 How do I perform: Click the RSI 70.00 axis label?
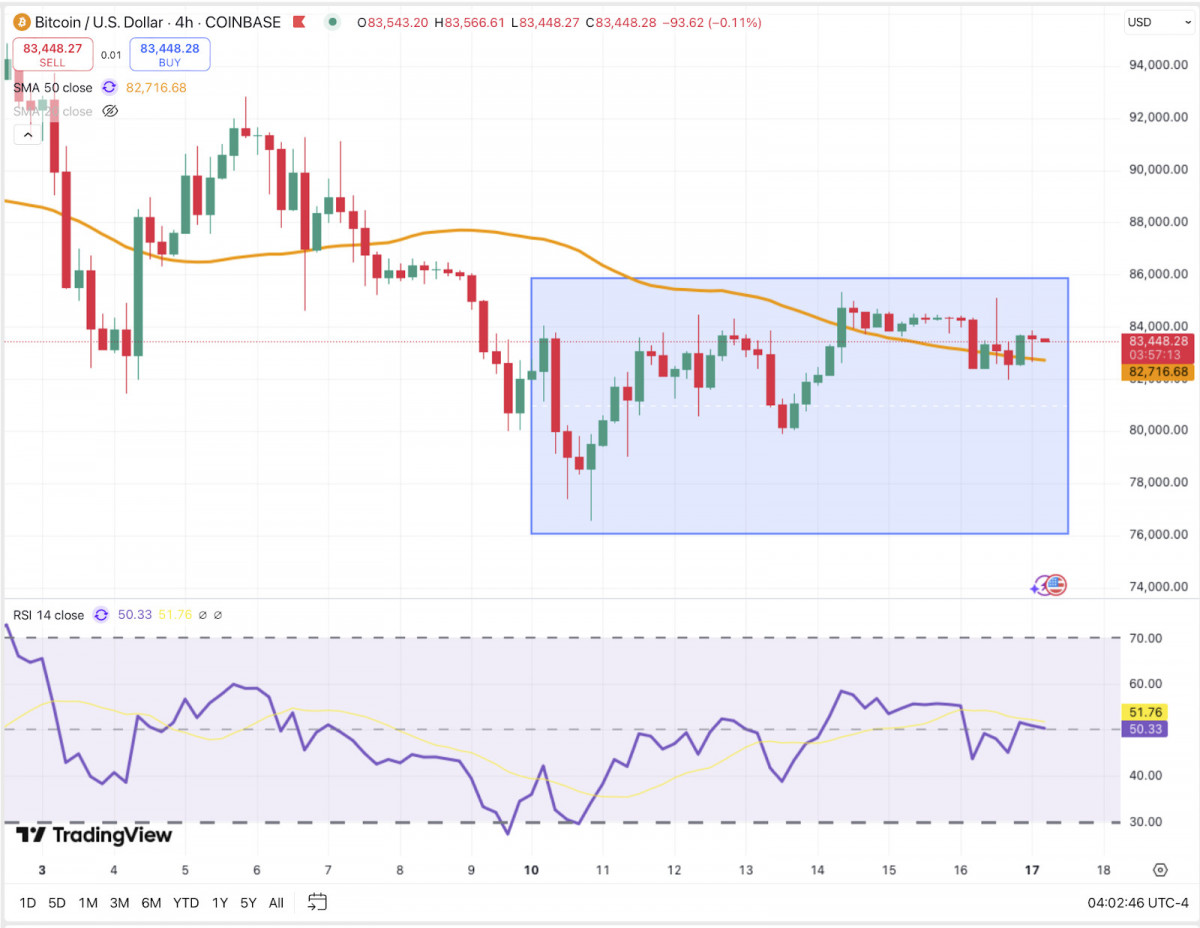[x=1145, y=638]
